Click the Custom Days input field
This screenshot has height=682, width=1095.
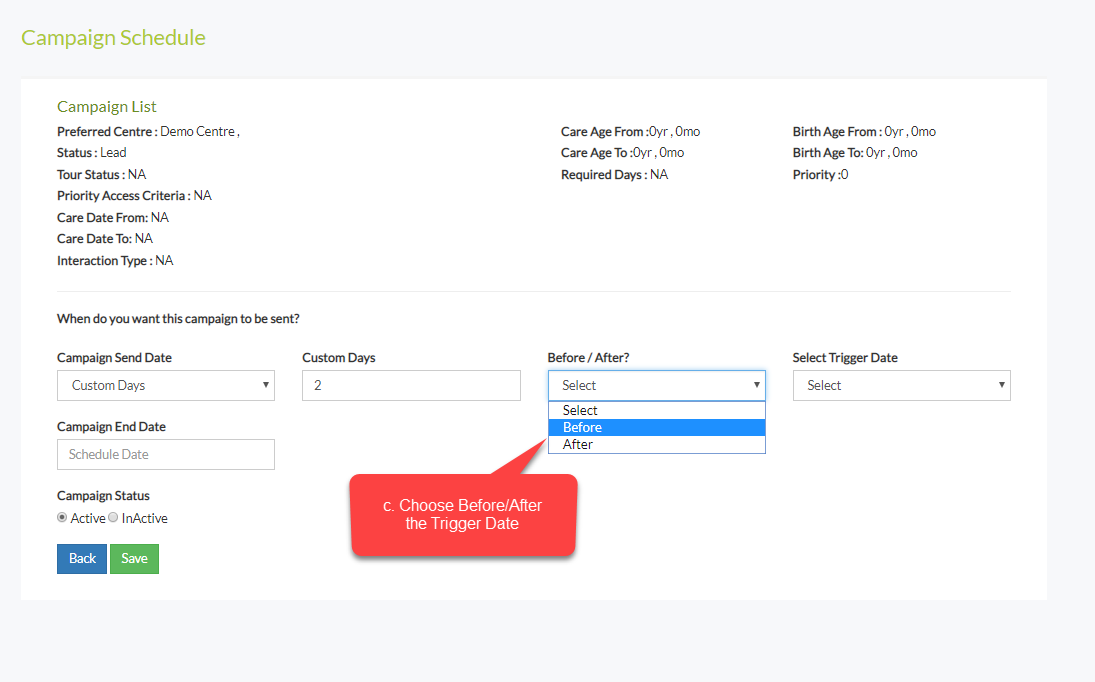pyautogui.click(x=411, y=385)
